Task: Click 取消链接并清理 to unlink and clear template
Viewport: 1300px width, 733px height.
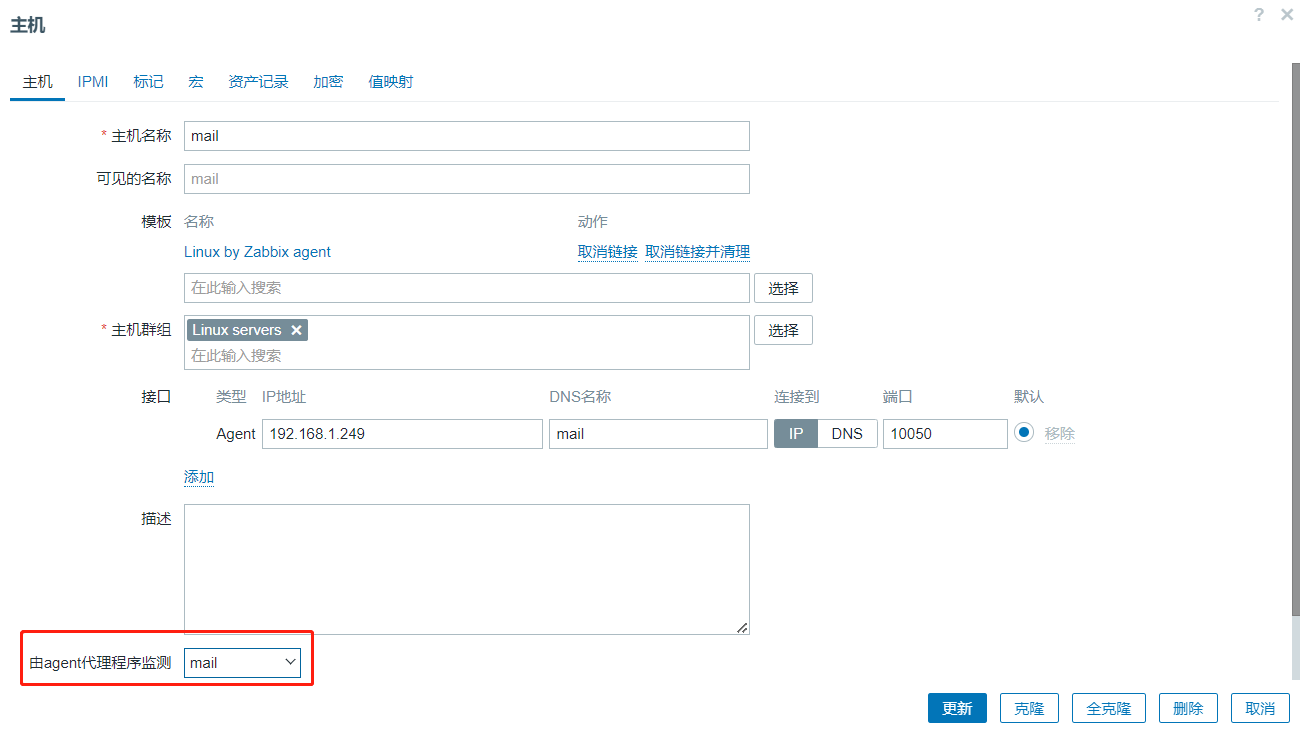Action: point(697,252)
